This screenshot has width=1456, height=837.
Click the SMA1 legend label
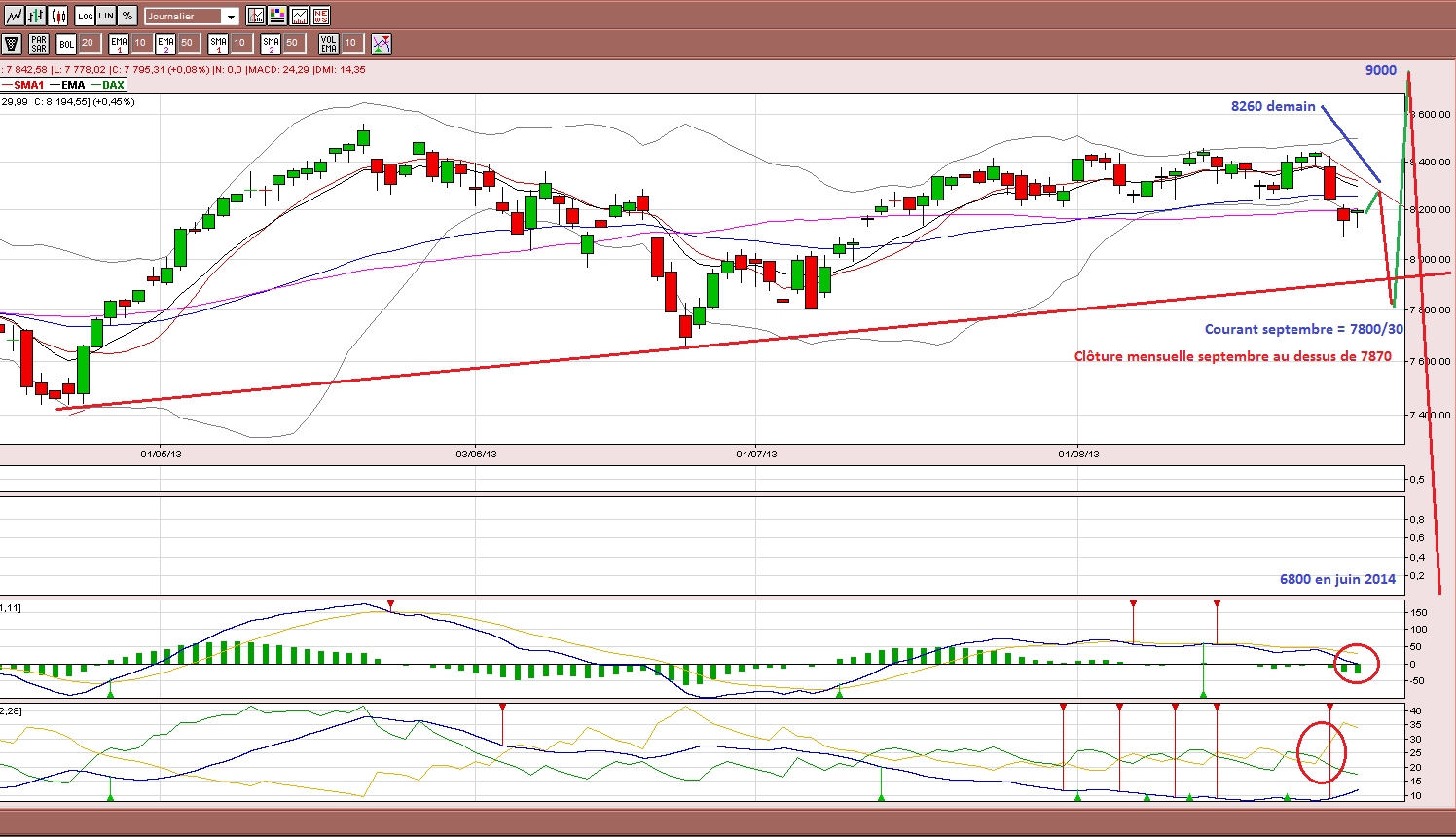click(29, 85)
